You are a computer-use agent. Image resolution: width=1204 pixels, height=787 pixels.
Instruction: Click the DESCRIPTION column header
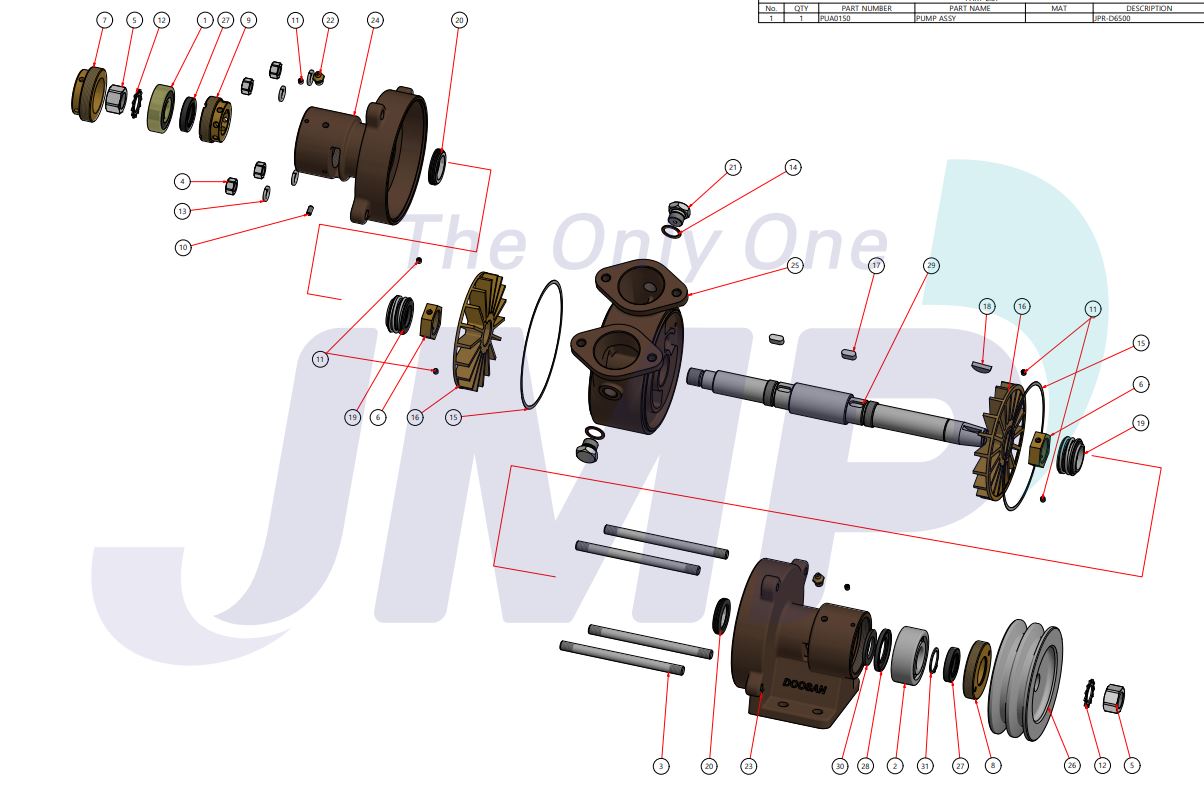point(1147,8)
